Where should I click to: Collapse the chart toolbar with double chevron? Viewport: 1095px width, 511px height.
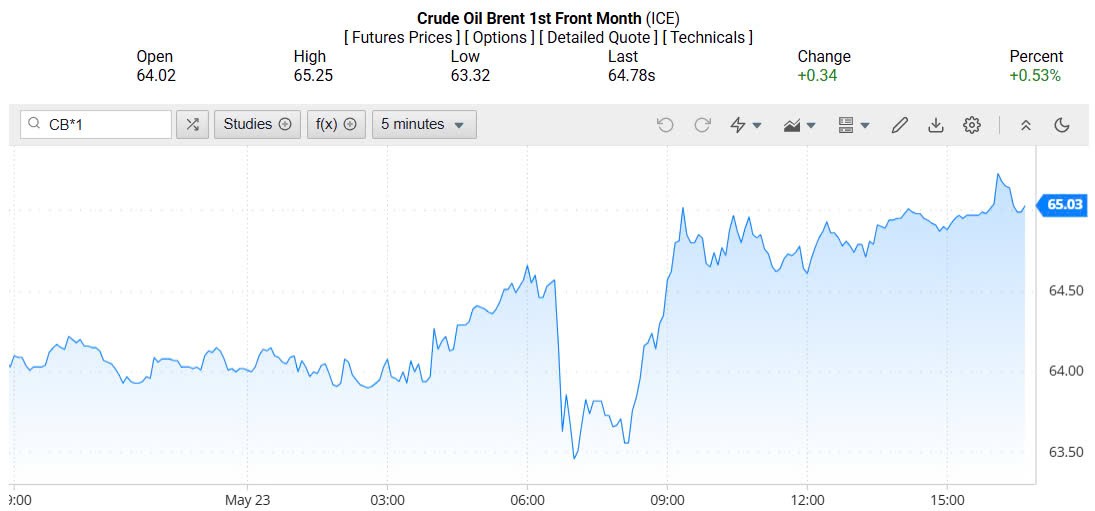(1025, 125)
